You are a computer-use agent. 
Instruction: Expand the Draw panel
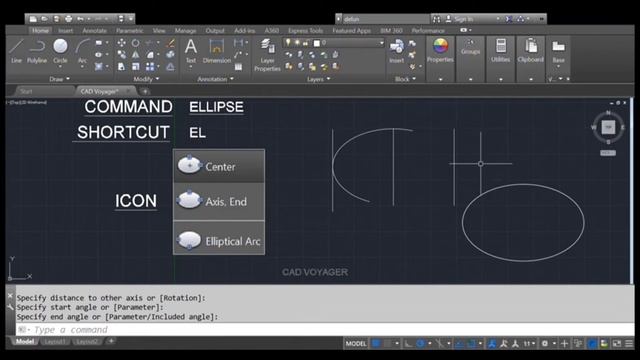(x=59, y=79)
